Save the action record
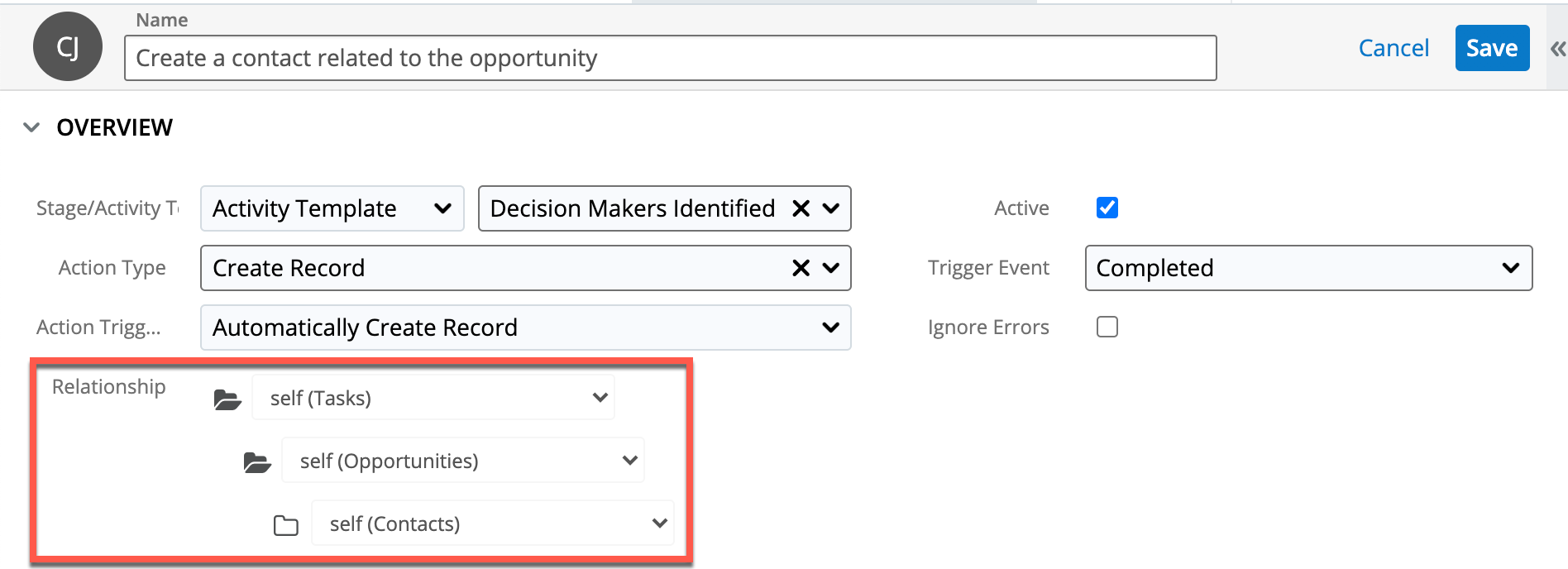 (1492, 48)
